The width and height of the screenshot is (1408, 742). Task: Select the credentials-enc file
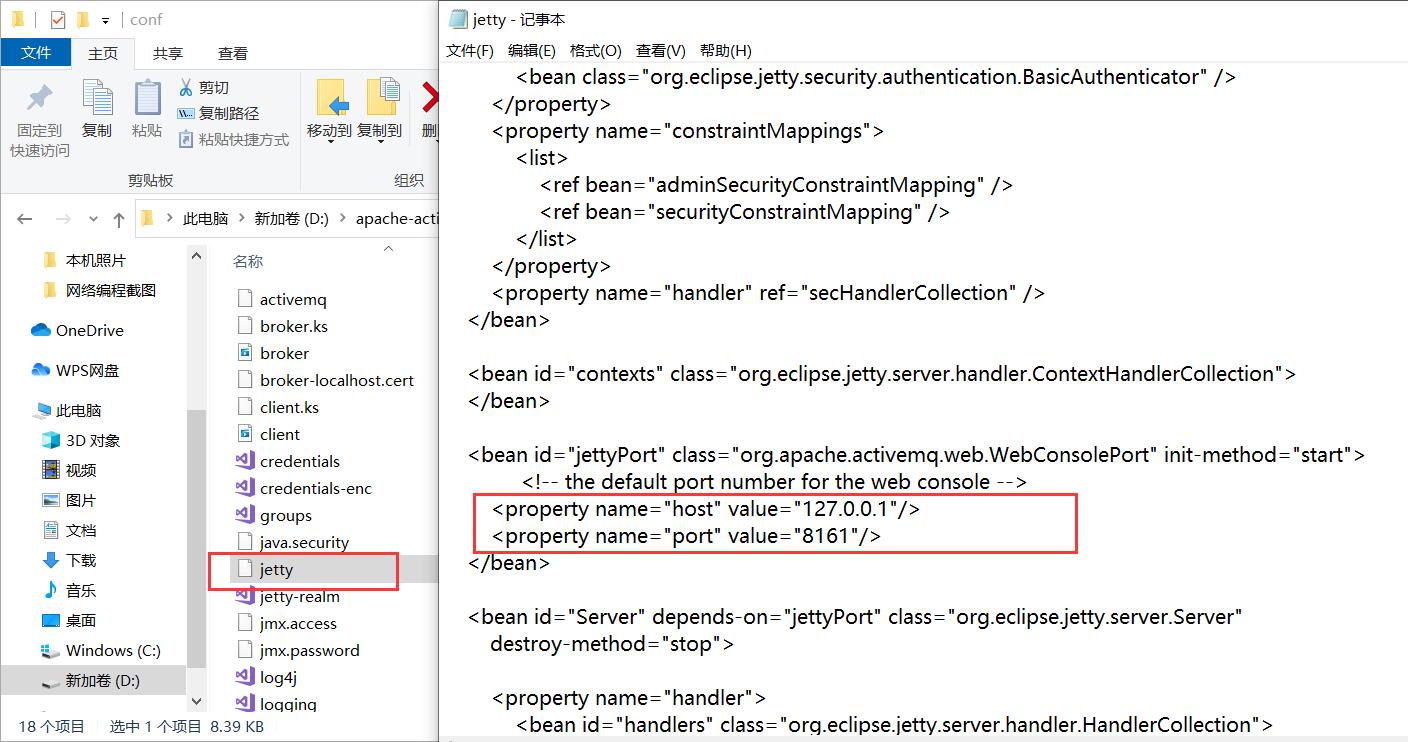[305, 488]
